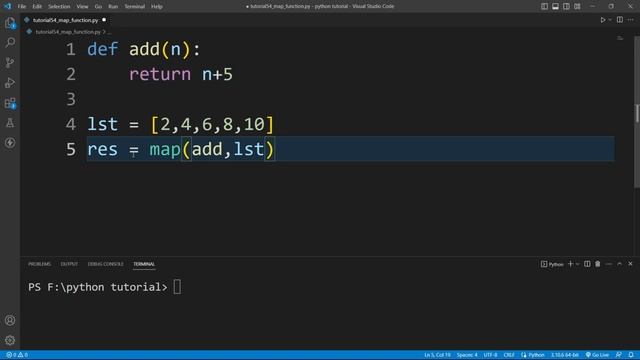Viewport: 640px width, 360px height.
Task: Click line number 1 in the gutter
Action: coord(71,50)
